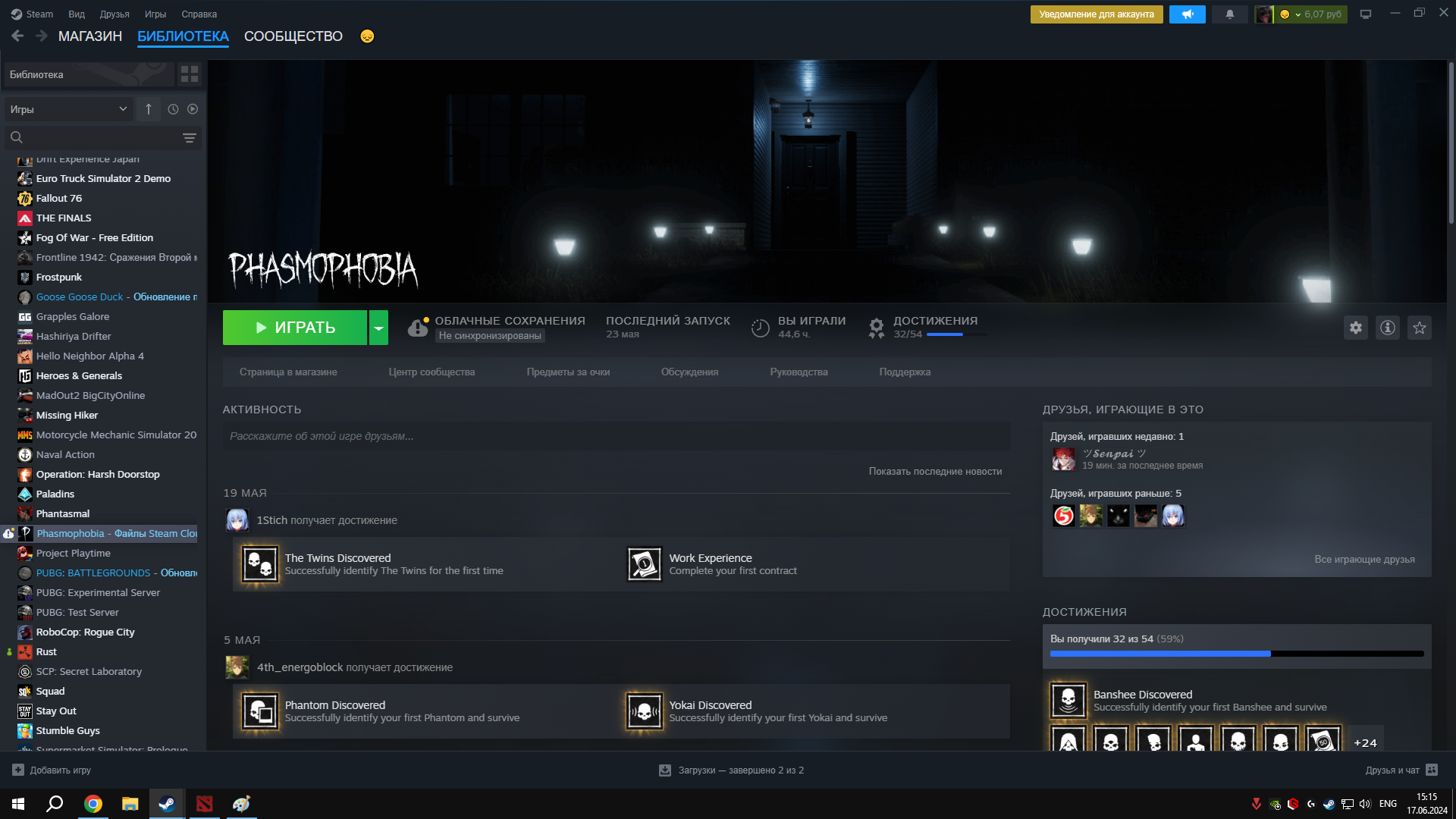Open Друзья и чат panel
1456x819 pixels.
1401,770
